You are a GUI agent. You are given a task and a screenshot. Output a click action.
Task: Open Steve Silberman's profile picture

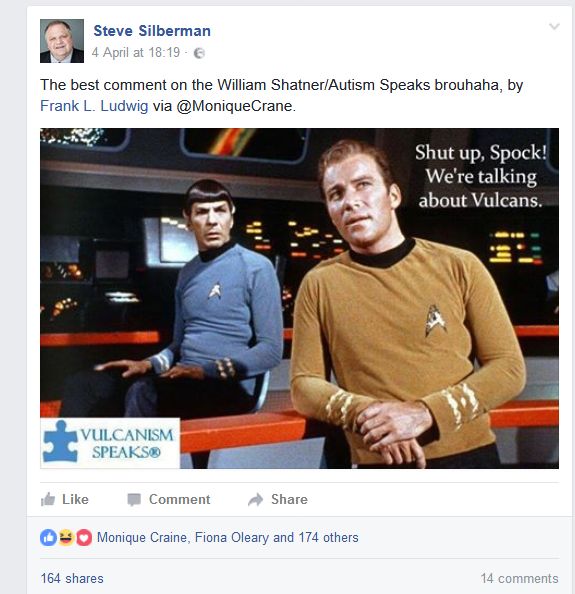coord(62,41)
